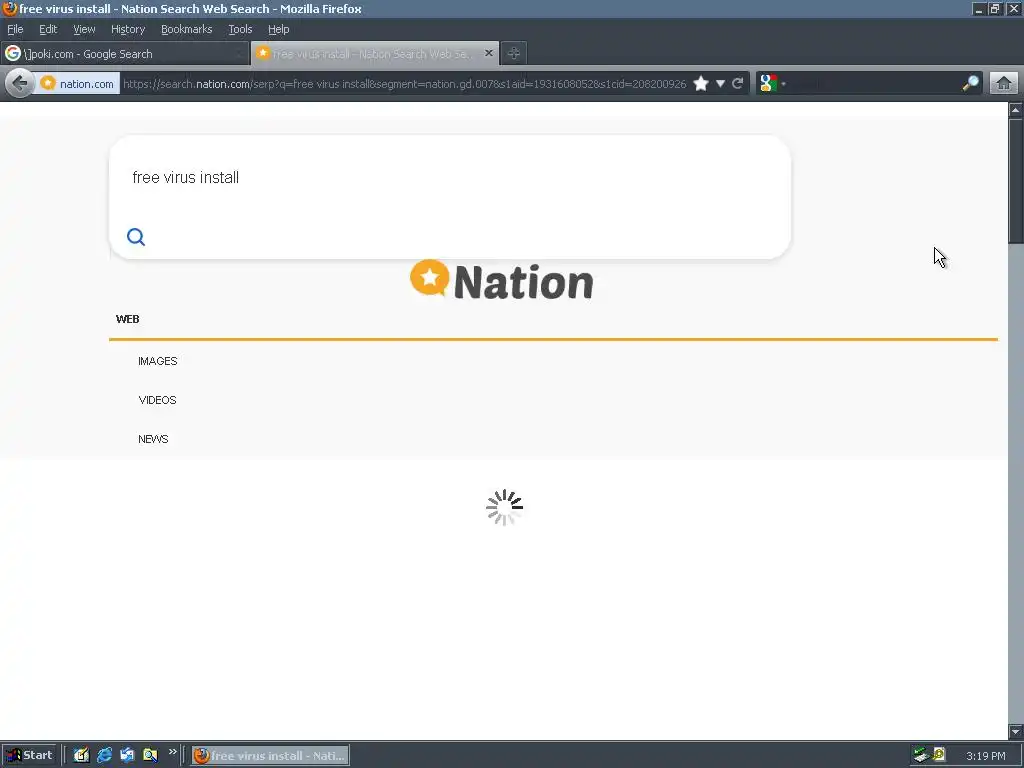This screenshot has height=768, width=1024.
Task: Click the blue search magnifier icon
Action: point(136,237)
